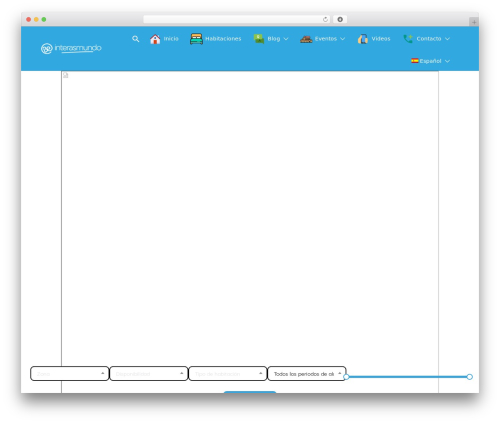Open the Contacto menu item
500x423 pixels.
(429, 39)
